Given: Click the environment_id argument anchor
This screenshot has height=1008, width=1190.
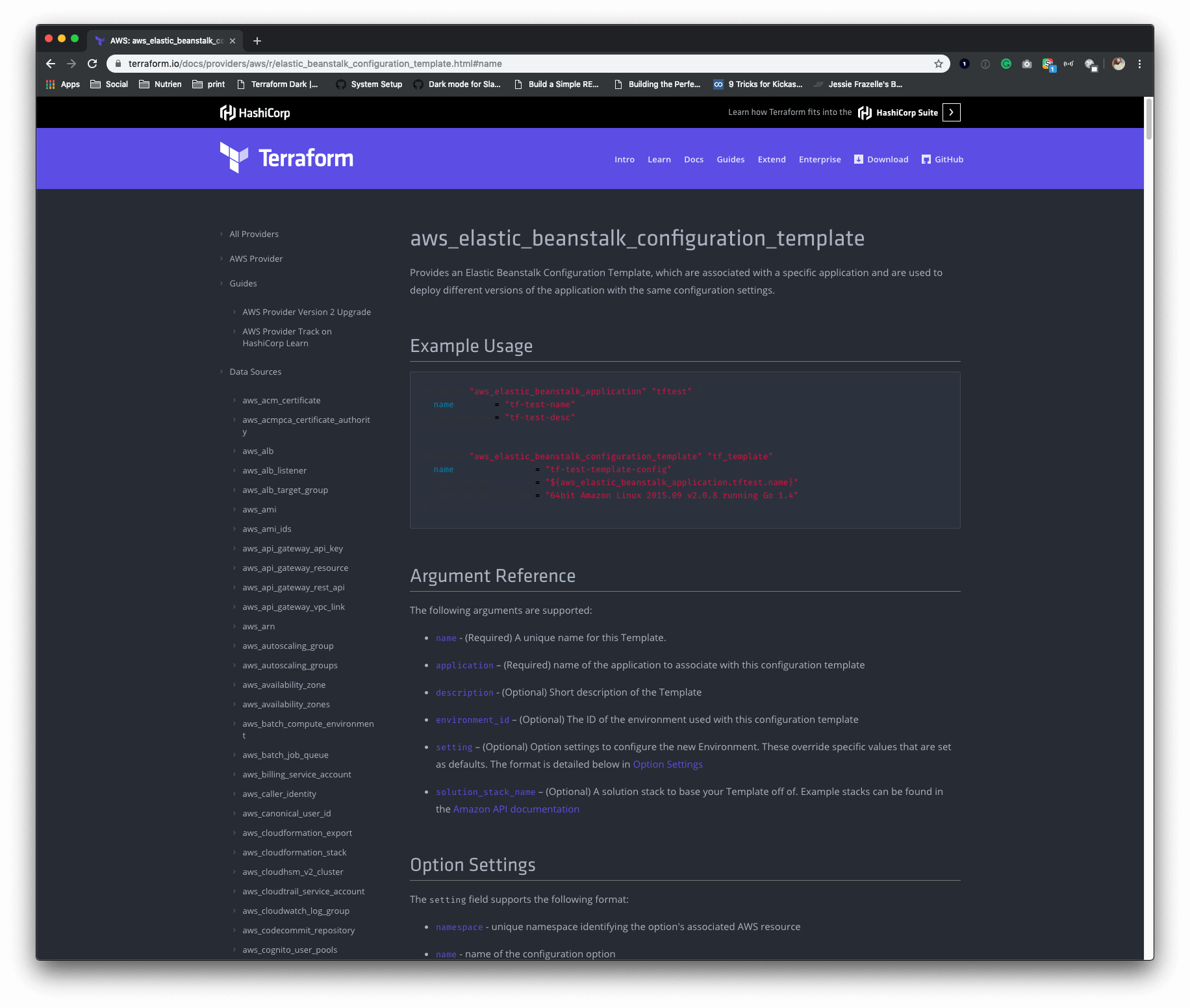Looking at the screenshot, I should point(472,720).
